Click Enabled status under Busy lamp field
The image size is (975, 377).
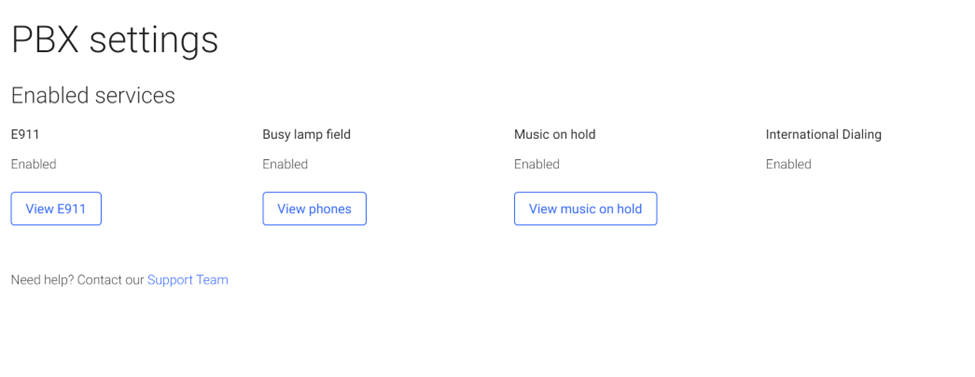(285, 164)
